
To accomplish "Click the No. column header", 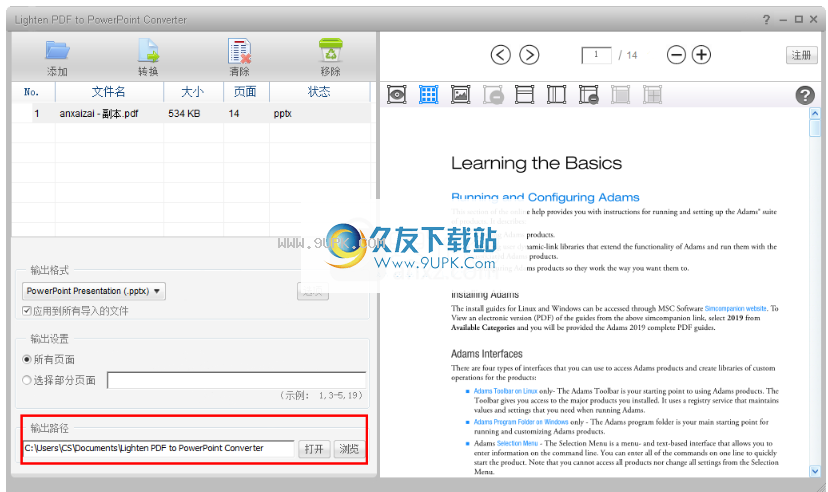I will click(x=32, y=92).
